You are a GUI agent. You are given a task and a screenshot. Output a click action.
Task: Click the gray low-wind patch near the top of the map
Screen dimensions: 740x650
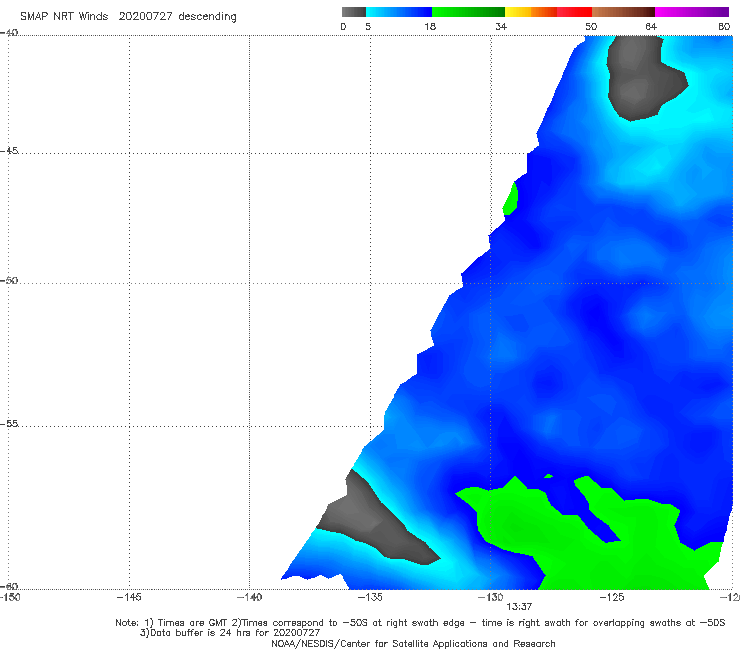642,78
